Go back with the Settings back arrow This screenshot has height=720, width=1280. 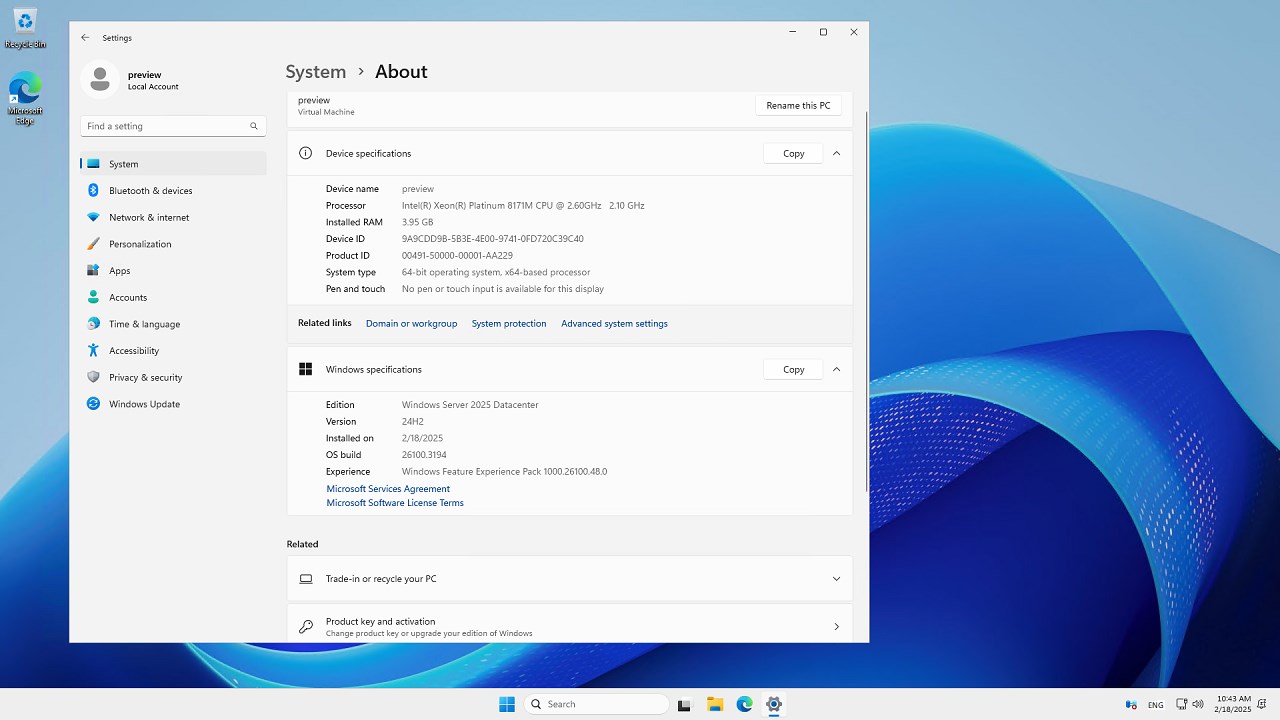(x=85, y=38)
